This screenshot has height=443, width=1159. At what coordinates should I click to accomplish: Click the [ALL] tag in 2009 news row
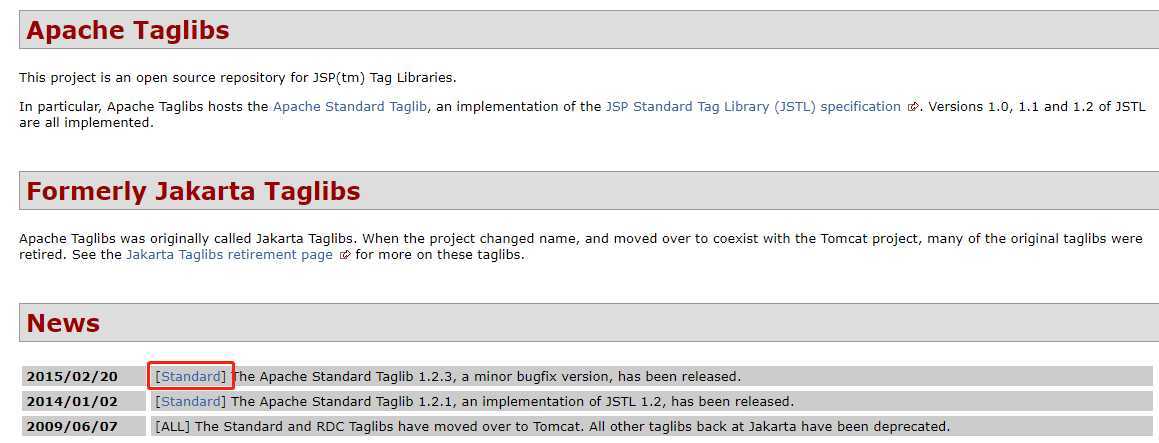[x=173, y=427]
